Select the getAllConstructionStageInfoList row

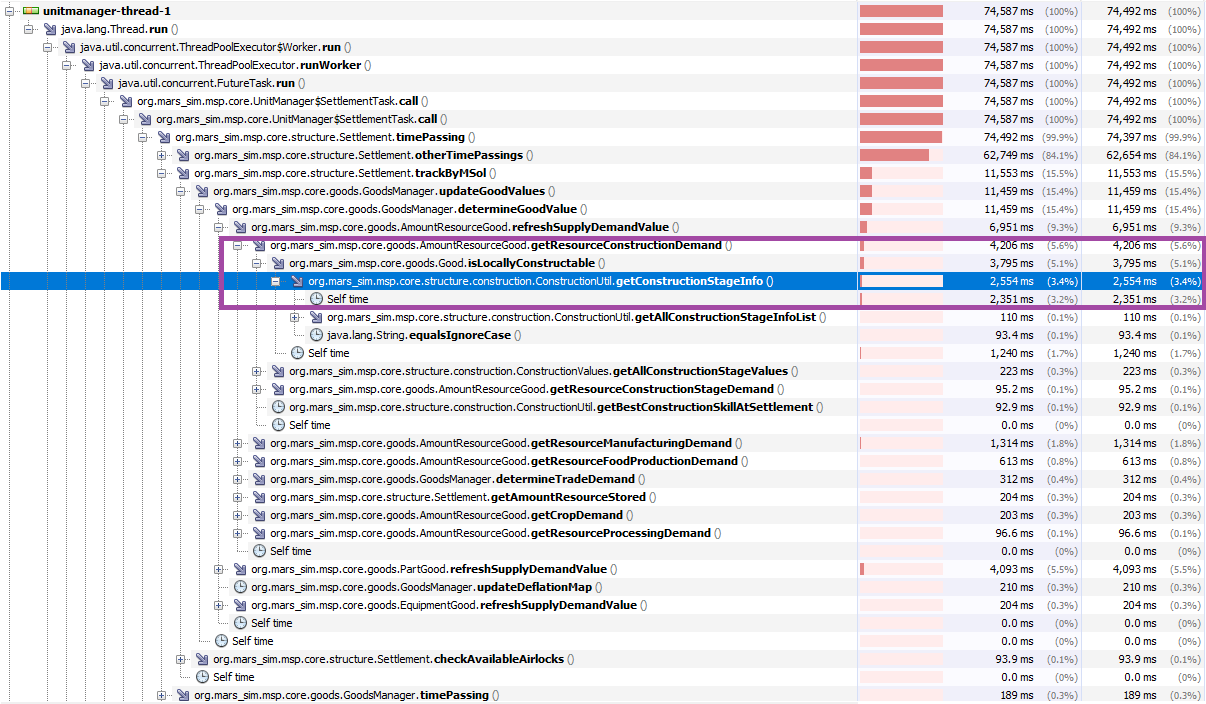(577, 317)
